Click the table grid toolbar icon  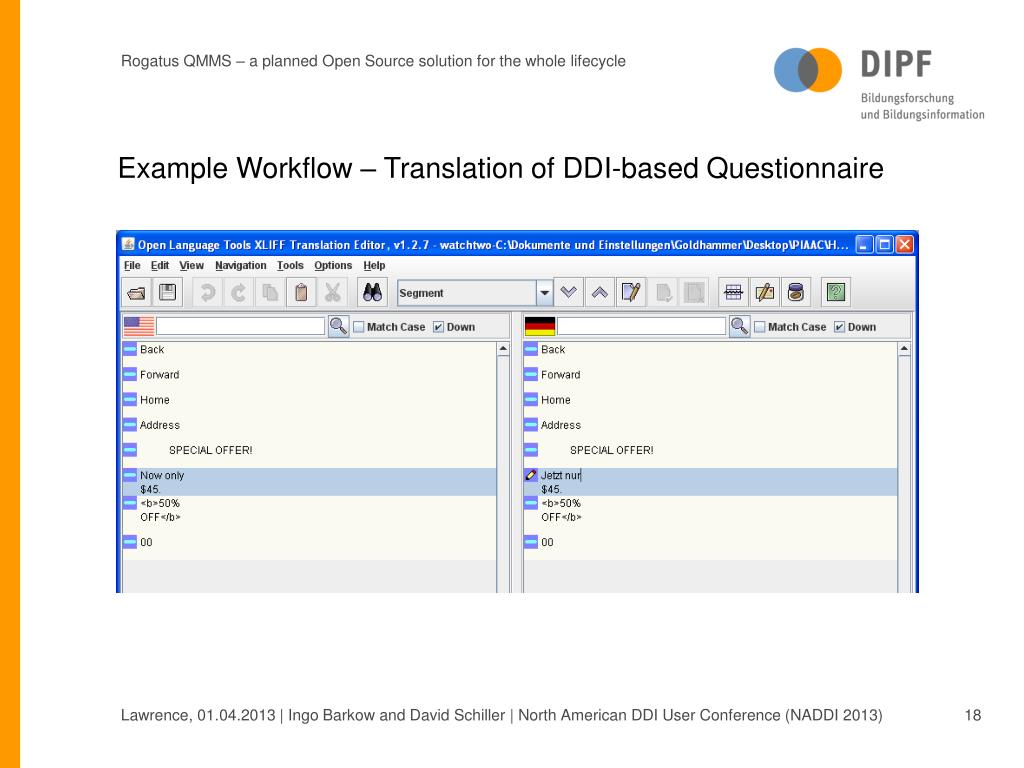pos(733,293)
